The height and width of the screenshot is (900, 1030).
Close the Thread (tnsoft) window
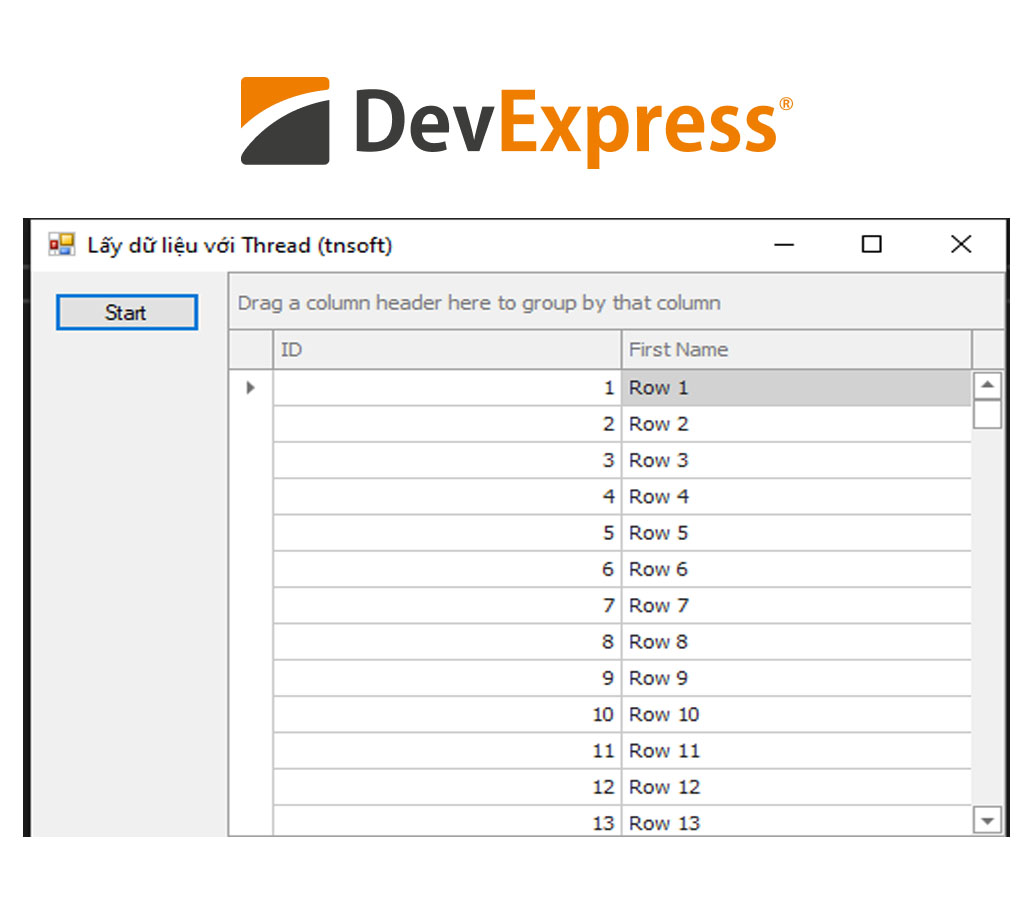[961, 244]
